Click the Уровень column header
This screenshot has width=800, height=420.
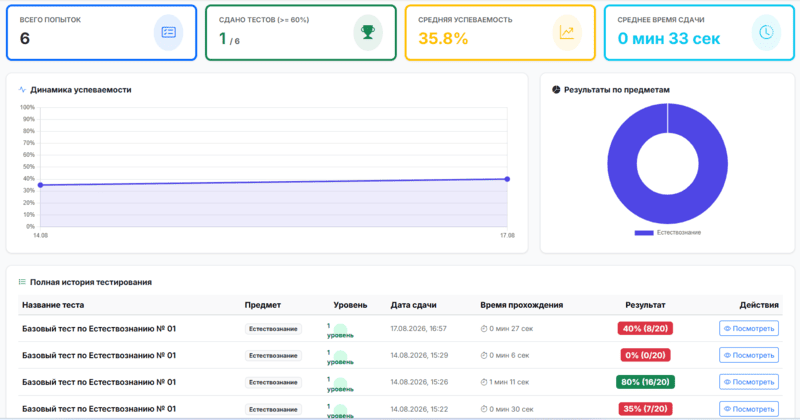[x=350, y=305]
